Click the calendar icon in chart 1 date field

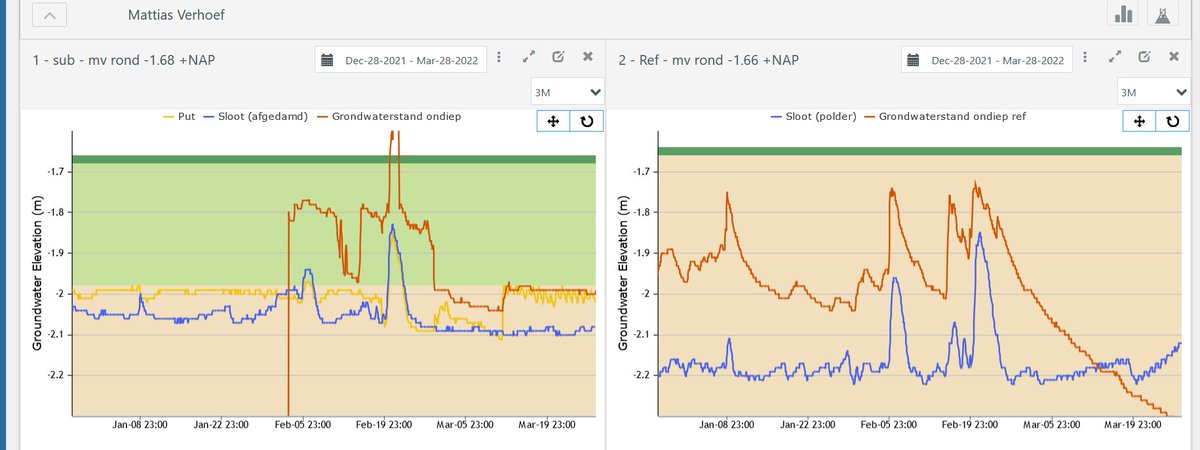[x=327, y=60]
